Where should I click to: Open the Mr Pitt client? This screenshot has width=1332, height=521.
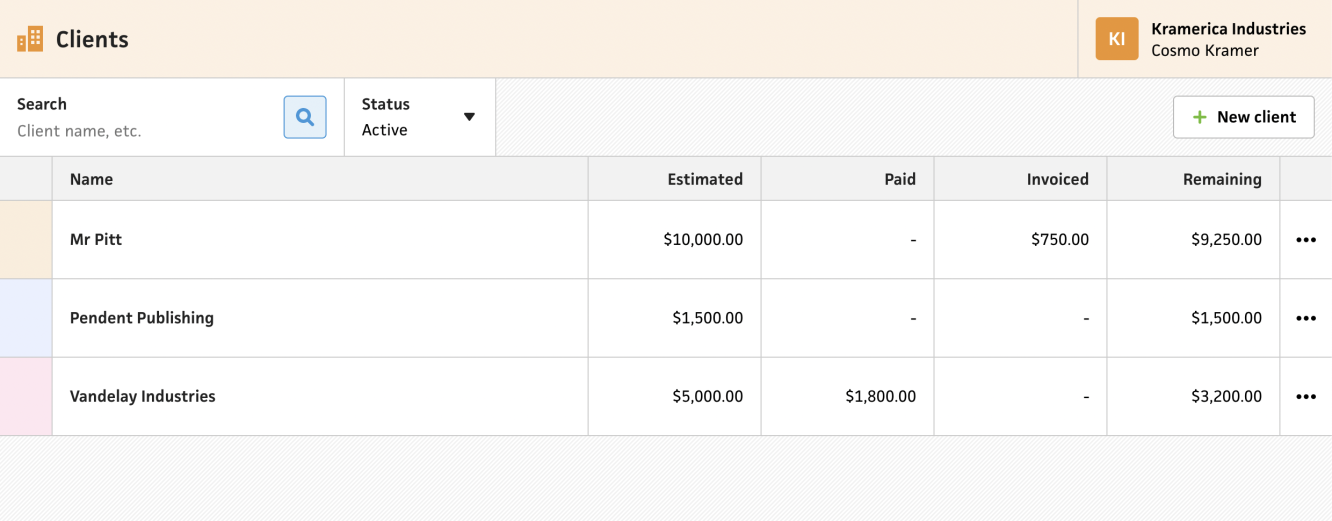coord(96,240)
